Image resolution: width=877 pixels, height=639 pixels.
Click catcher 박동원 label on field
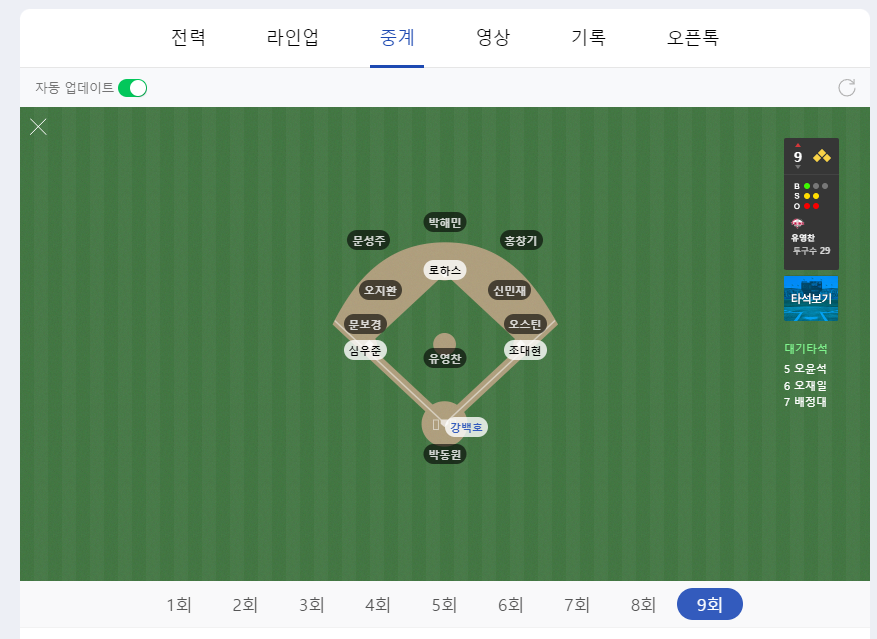444,453
